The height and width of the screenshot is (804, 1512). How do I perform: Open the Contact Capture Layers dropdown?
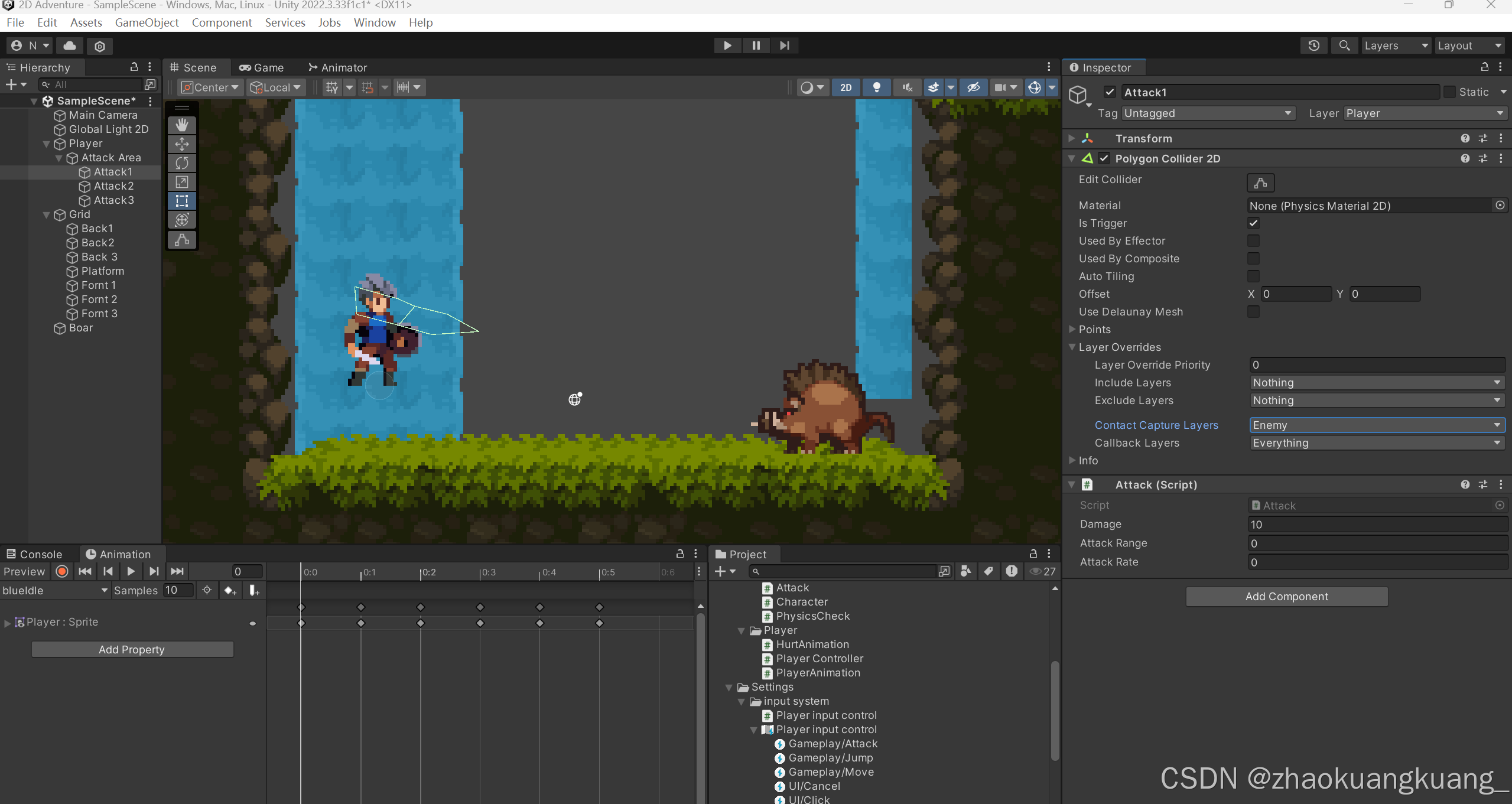pyautogui.click(x=1377, y=425)
